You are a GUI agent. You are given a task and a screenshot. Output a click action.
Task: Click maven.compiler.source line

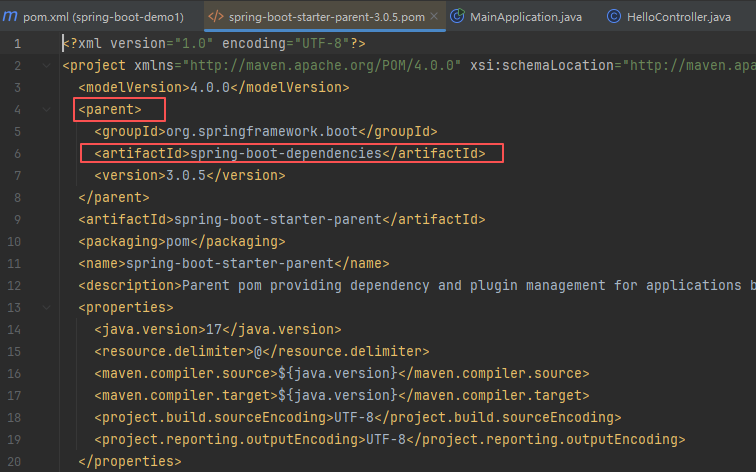click(x=342, y=374)
